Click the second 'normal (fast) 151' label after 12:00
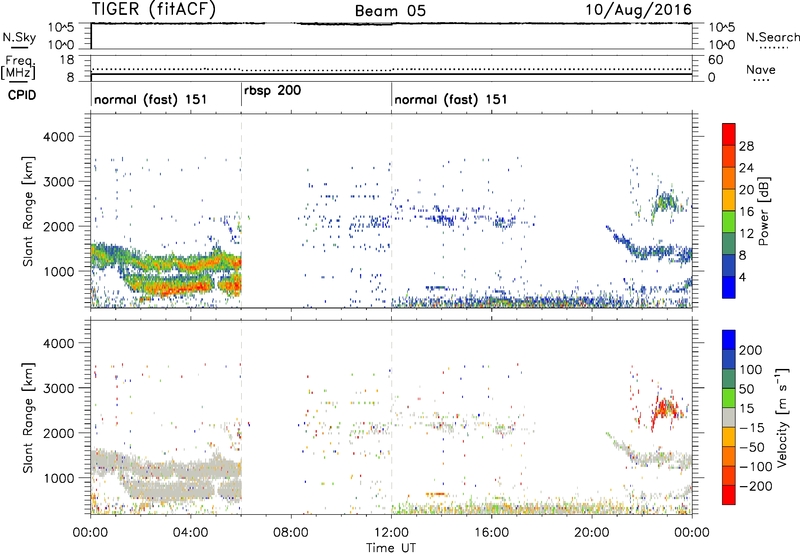Image resolution: width=800 pixels, height=554 pixels. pyautogui.click(x=451, y=99)
